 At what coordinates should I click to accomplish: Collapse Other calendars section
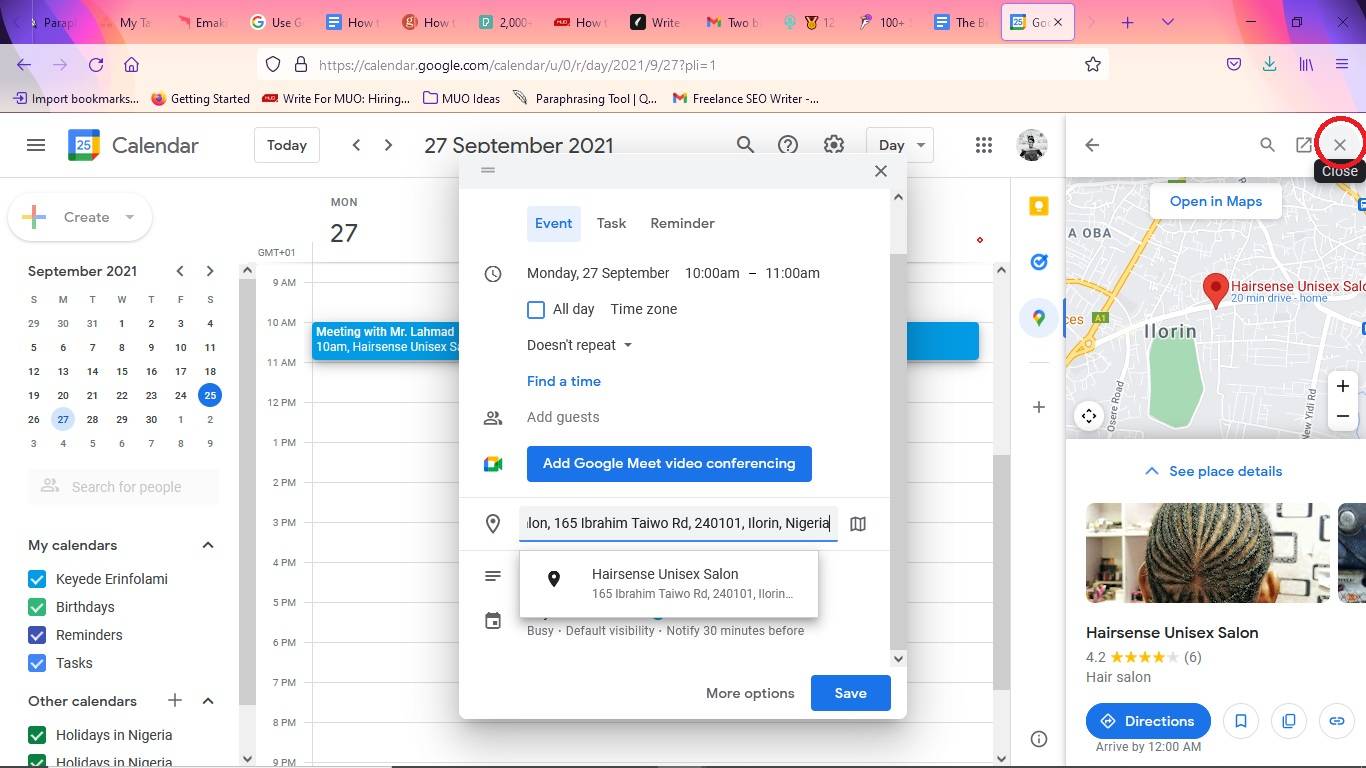point(208,700)
